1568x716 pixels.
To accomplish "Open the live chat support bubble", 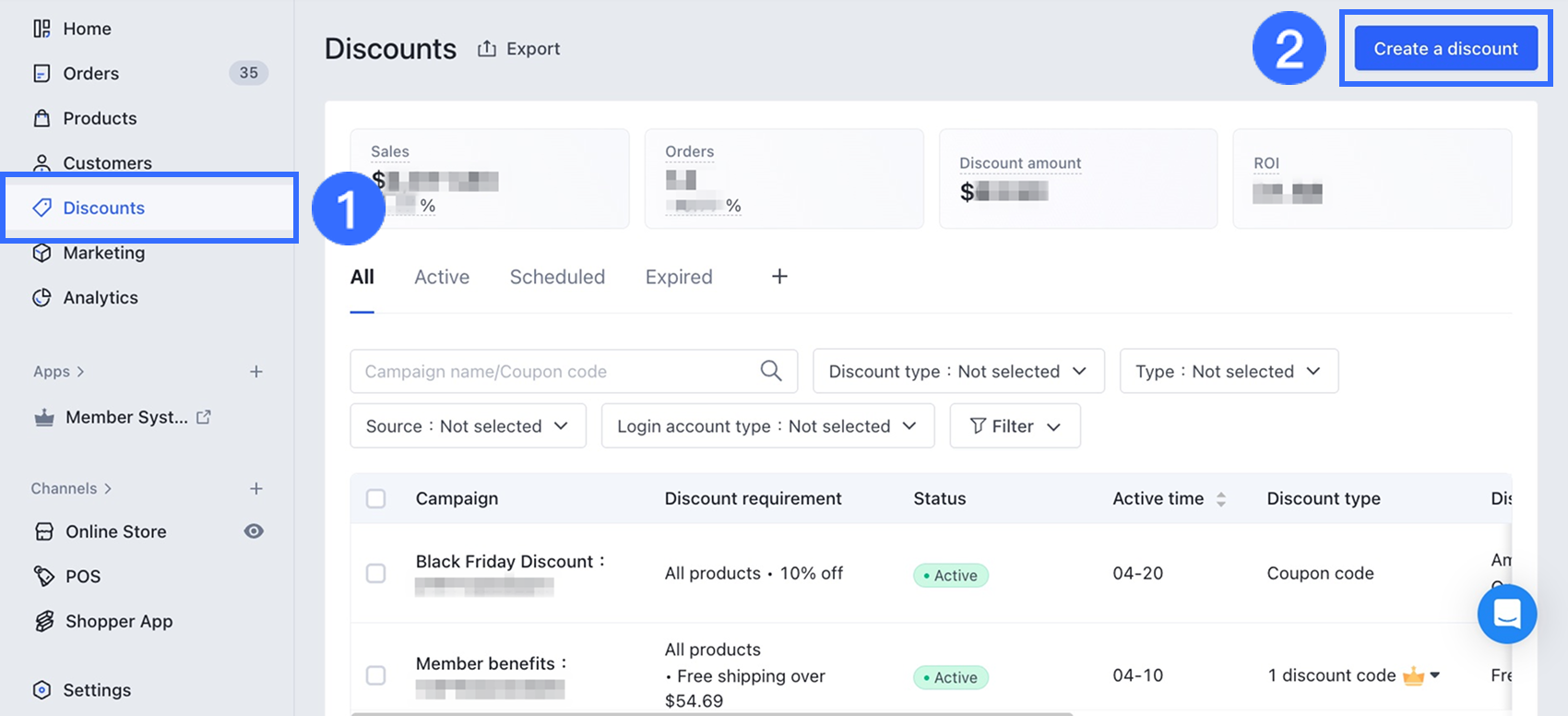I will tap(1506, 614).
